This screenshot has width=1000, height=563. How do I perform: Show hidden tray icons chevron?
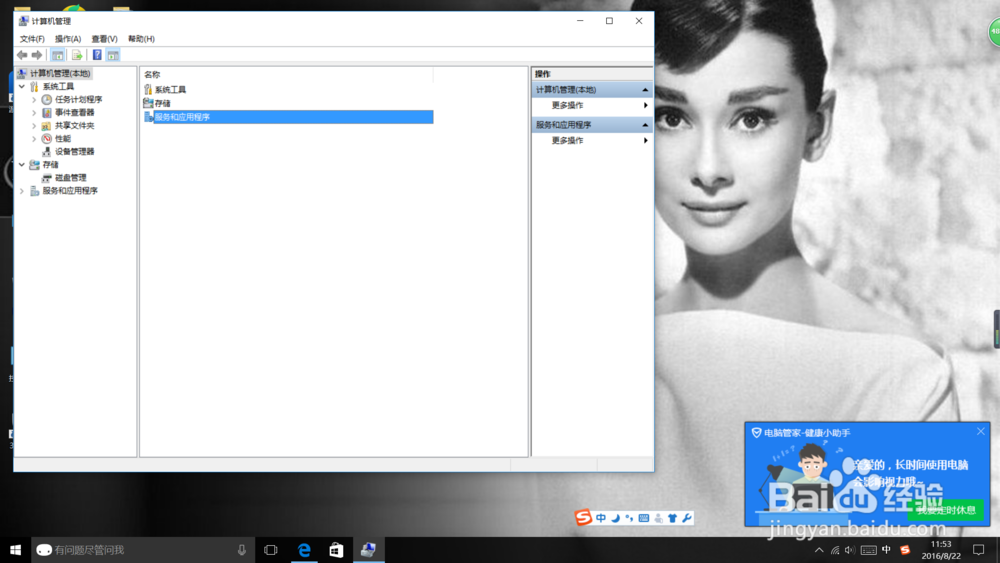[x=819, y=550]
